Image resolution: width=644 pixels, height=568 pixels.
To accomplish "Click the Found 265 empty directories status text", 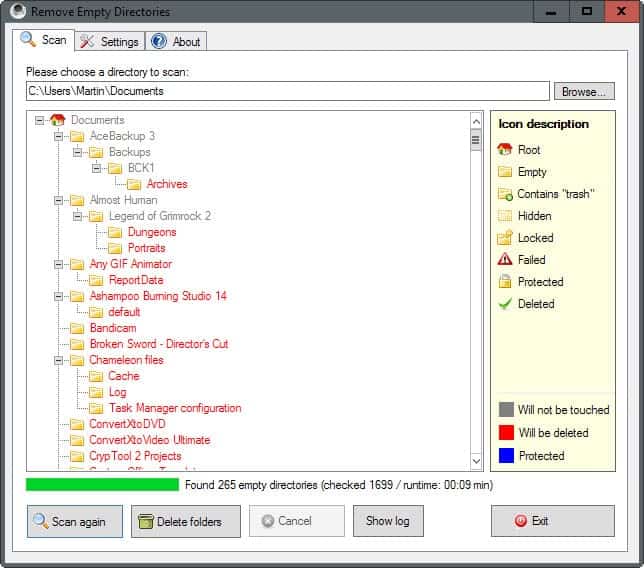I will pos(339,485).
